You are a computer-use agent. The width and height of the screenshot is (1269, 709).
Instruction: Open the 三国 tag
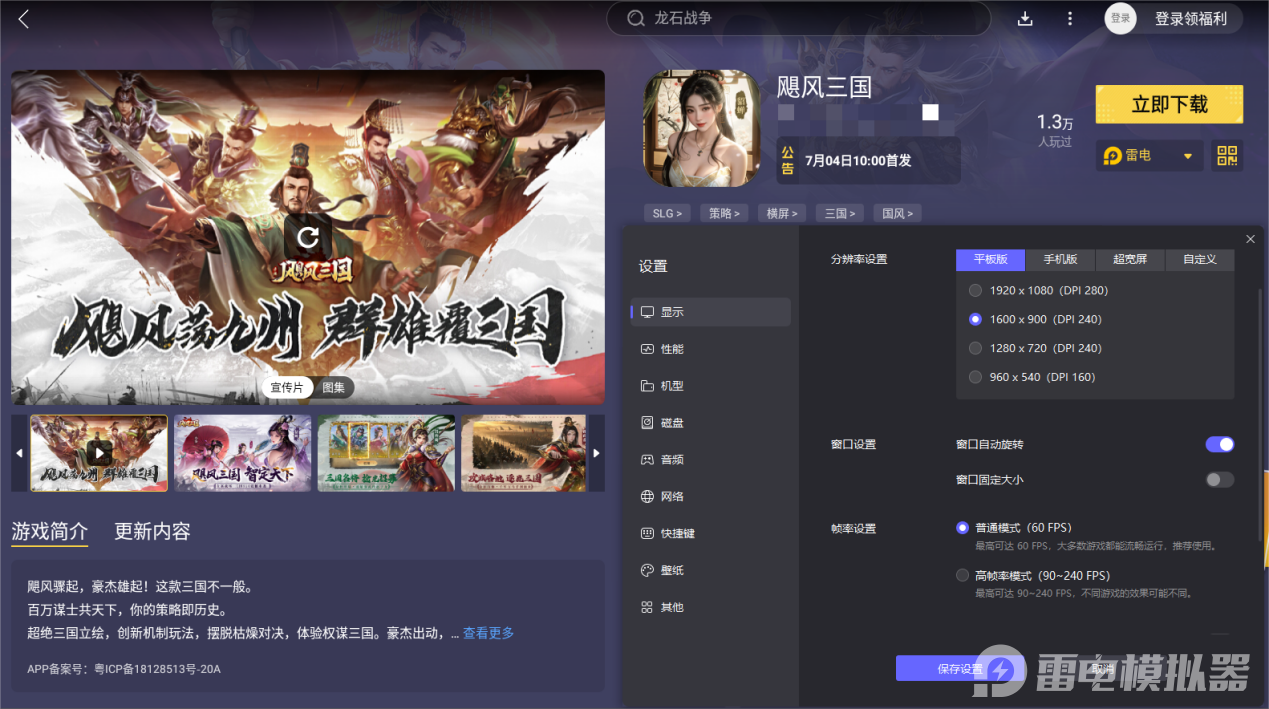point(839,213)
